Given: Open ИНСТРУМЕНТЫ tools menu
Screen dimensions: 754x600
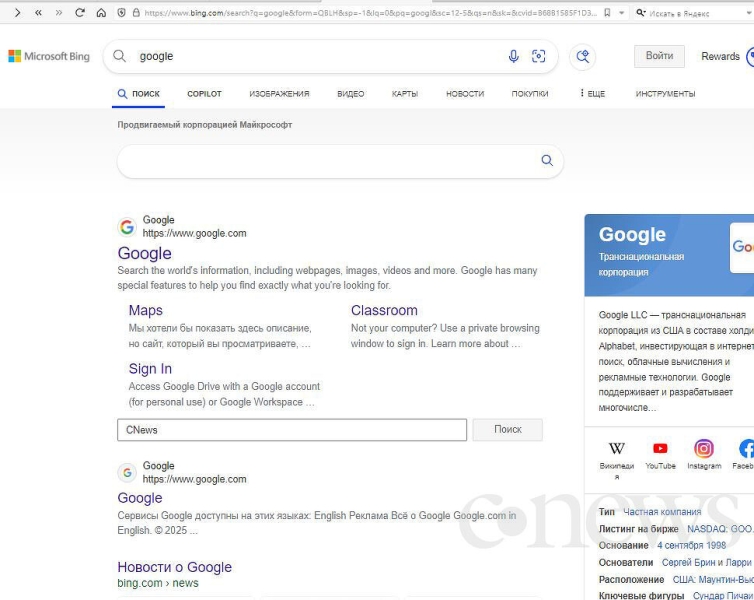Looking at the screenshot, I should pos(666,94).
